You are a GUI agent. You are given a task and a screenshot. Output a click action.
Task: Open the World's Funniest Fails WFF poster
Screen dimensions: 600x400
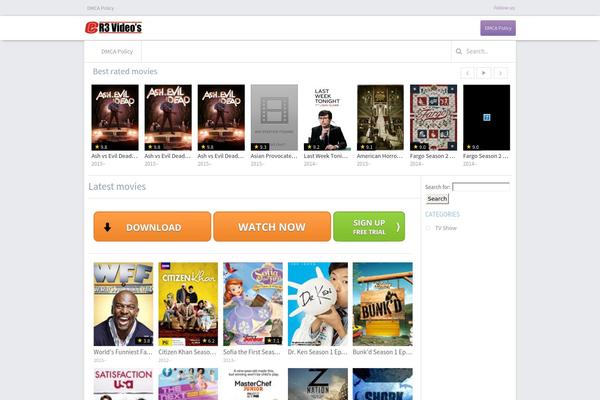[x=123, y=304]
